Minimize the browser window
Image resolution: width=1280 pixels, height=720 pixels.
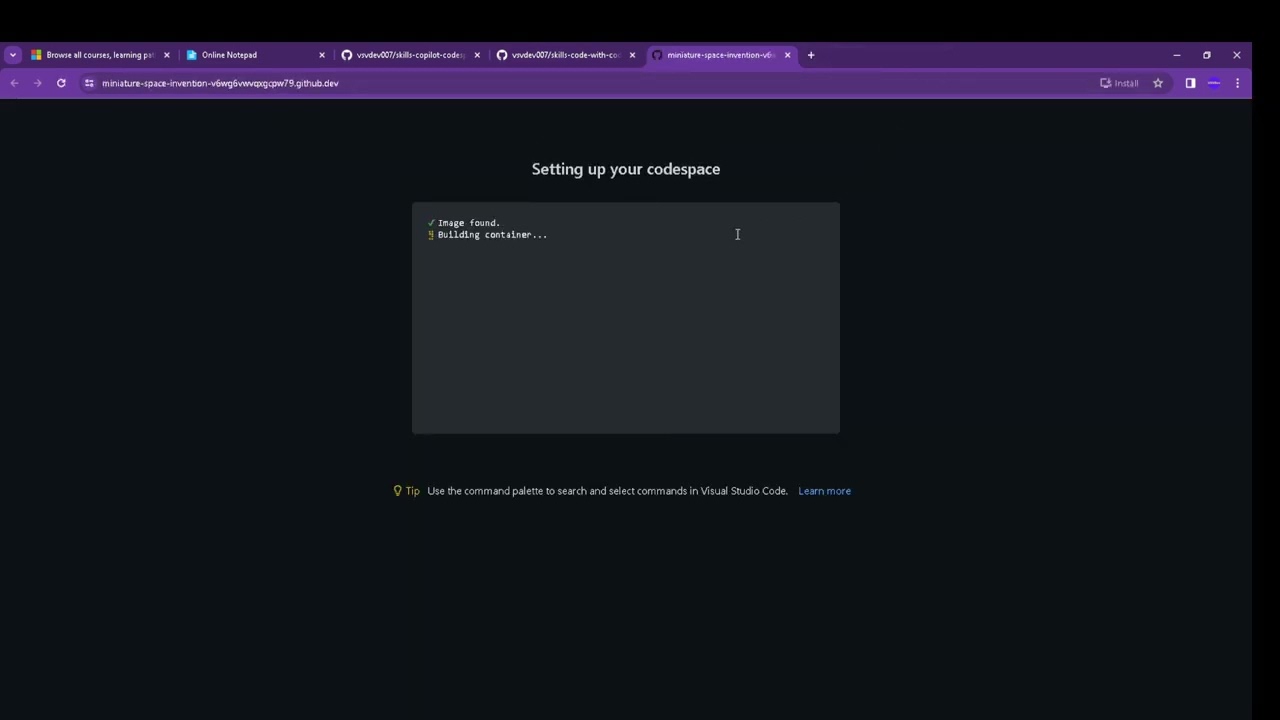click(1177, 55)
